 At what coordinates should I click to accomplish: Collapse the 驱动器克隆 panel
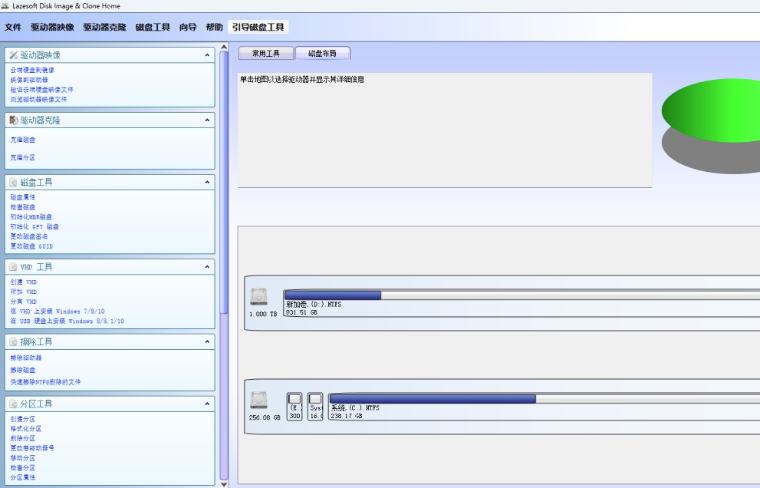[207, 120]
